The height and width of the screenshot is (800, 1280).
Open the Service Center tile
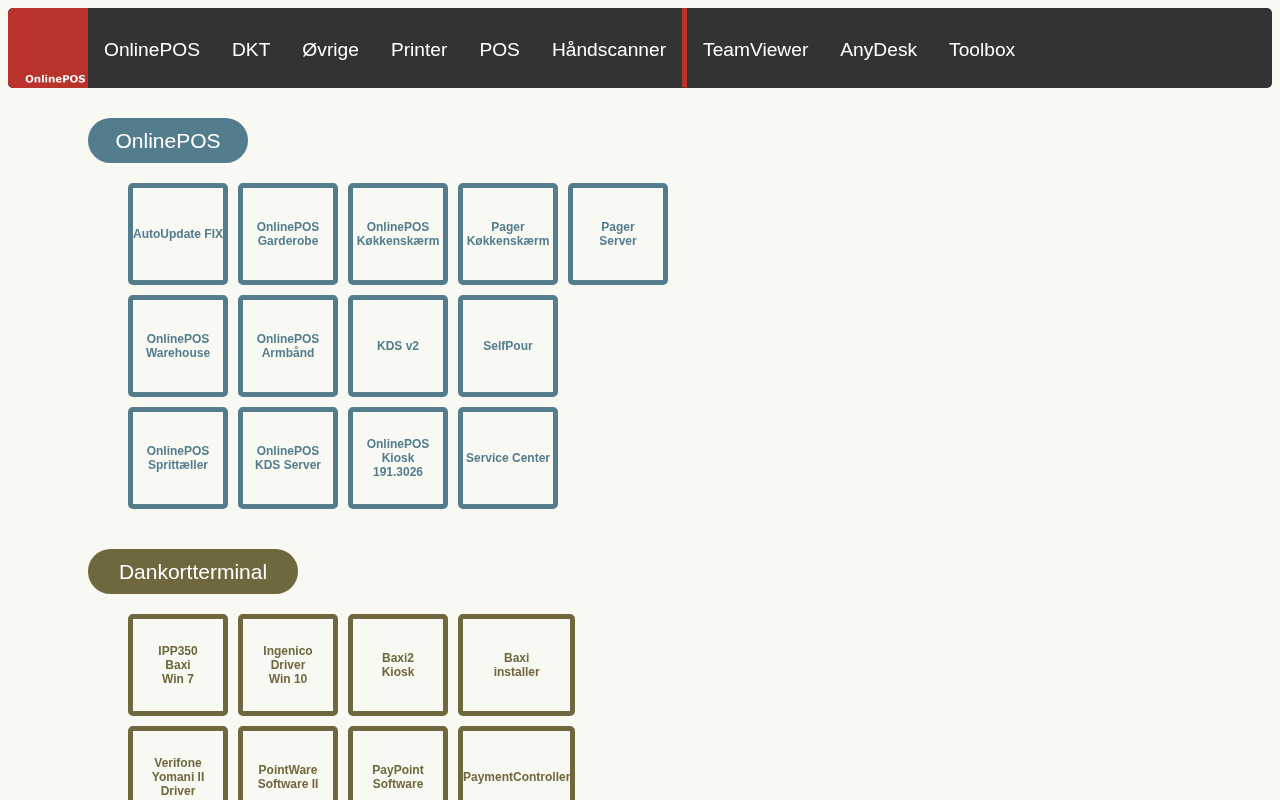click(508, 458)
